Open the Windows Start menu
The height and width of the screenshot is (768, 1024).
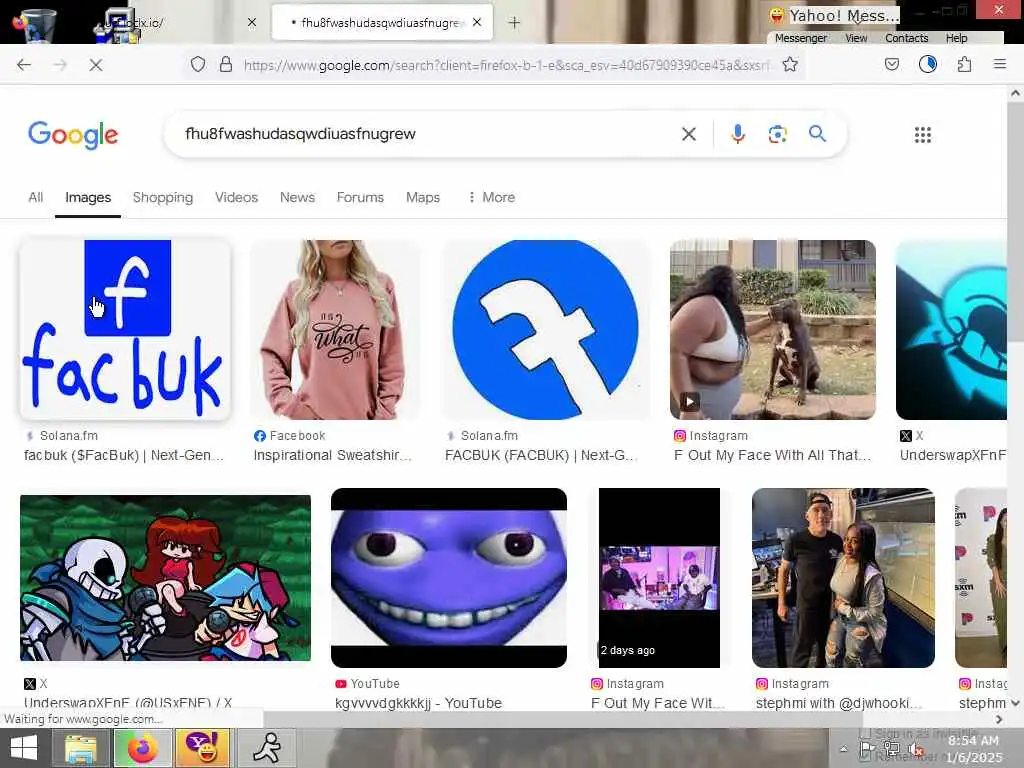[x=24, y=748]
